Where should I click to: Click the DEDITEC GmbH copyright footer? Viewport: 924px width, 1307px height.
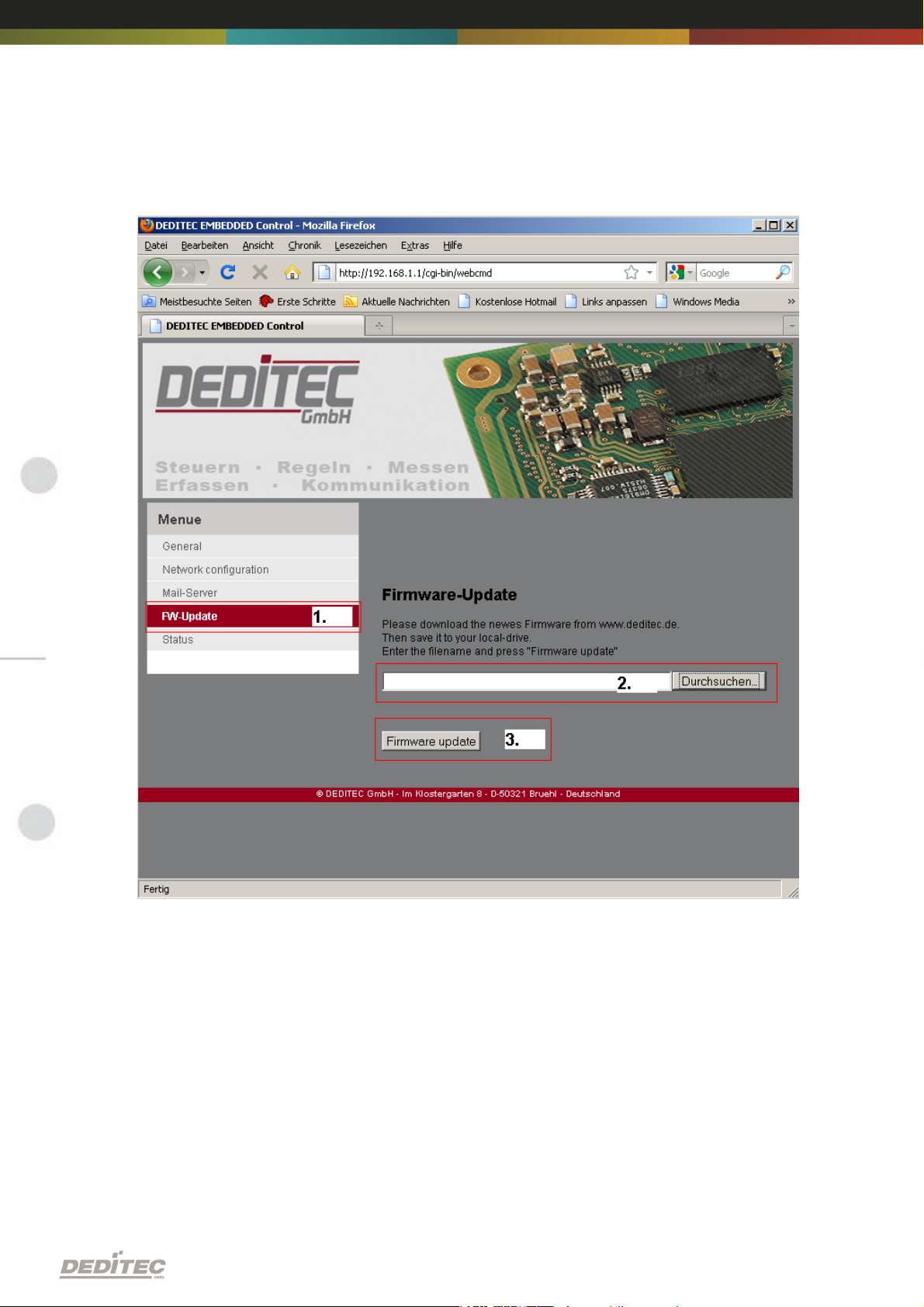click(x=468, y=794)
